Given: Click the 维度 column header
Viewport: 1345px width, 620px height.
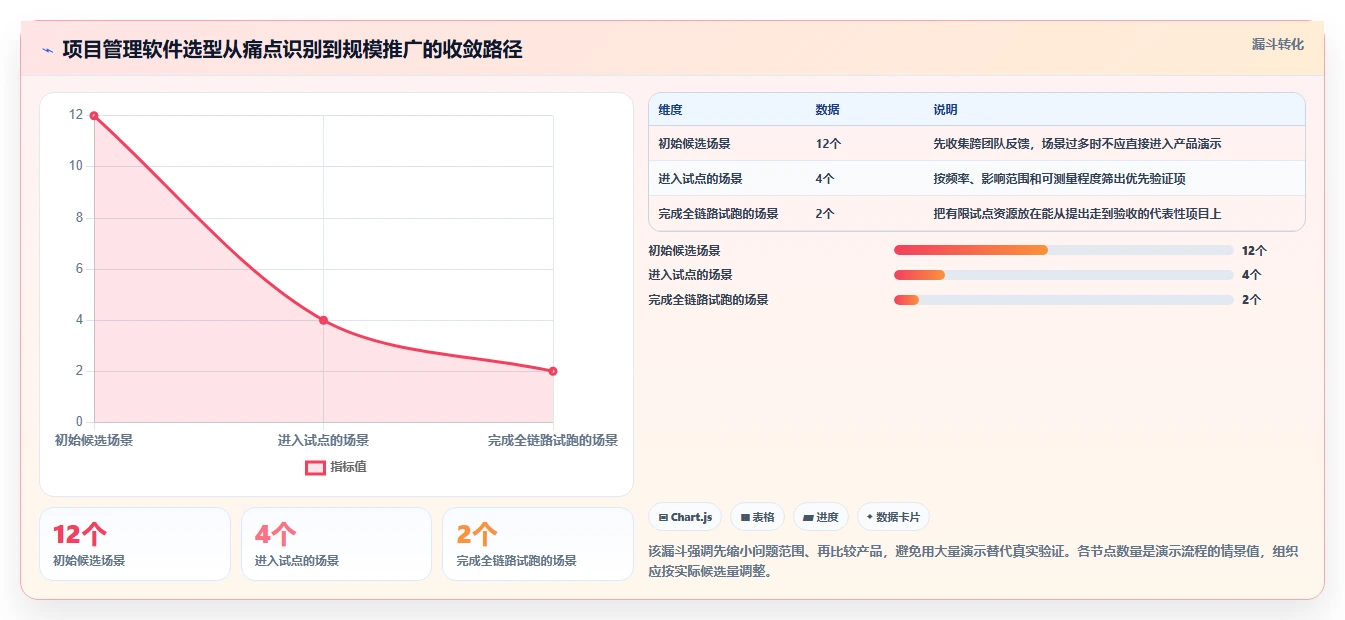Looking at the screenshot, I should click(x=670, y=110).
